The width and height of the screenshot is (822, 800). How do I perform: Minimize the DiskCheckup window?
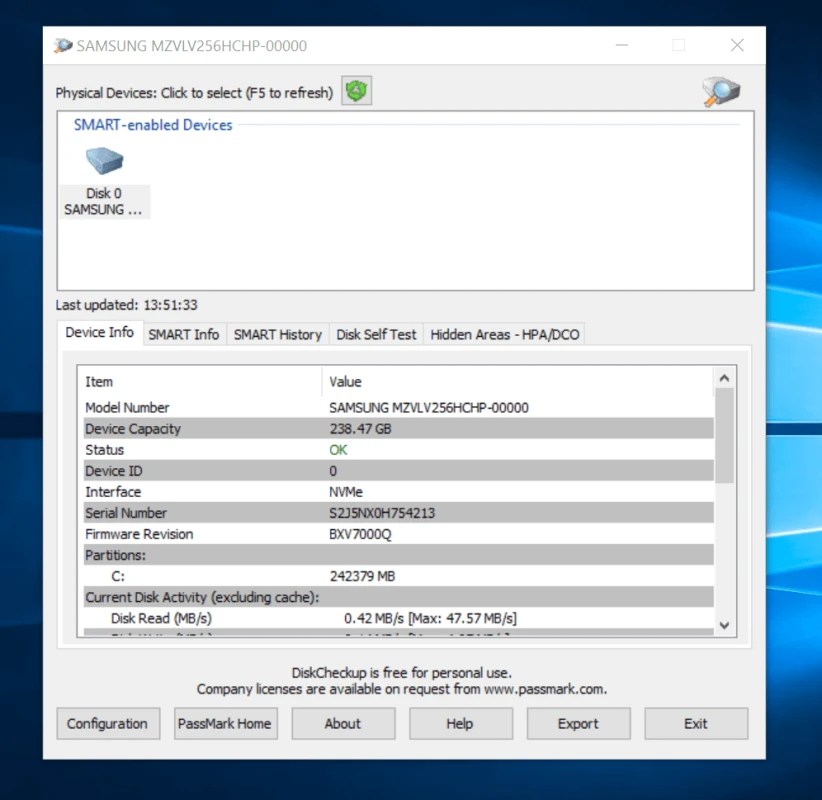click(622, 45)
